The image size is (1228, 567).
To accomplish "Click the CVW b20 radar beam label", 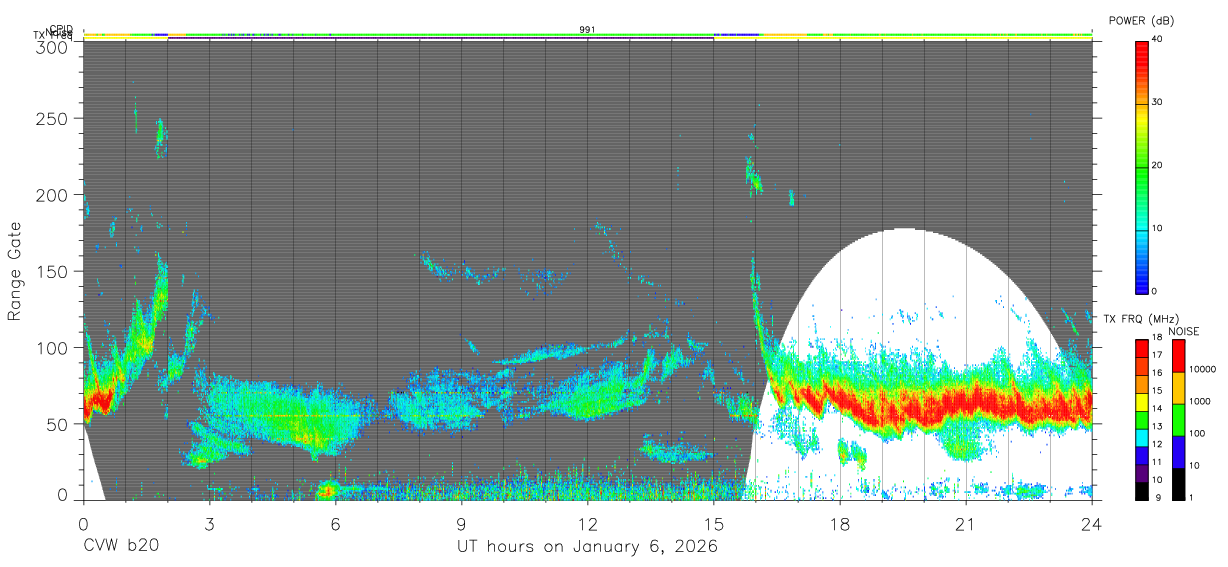I will pos(121,547).
